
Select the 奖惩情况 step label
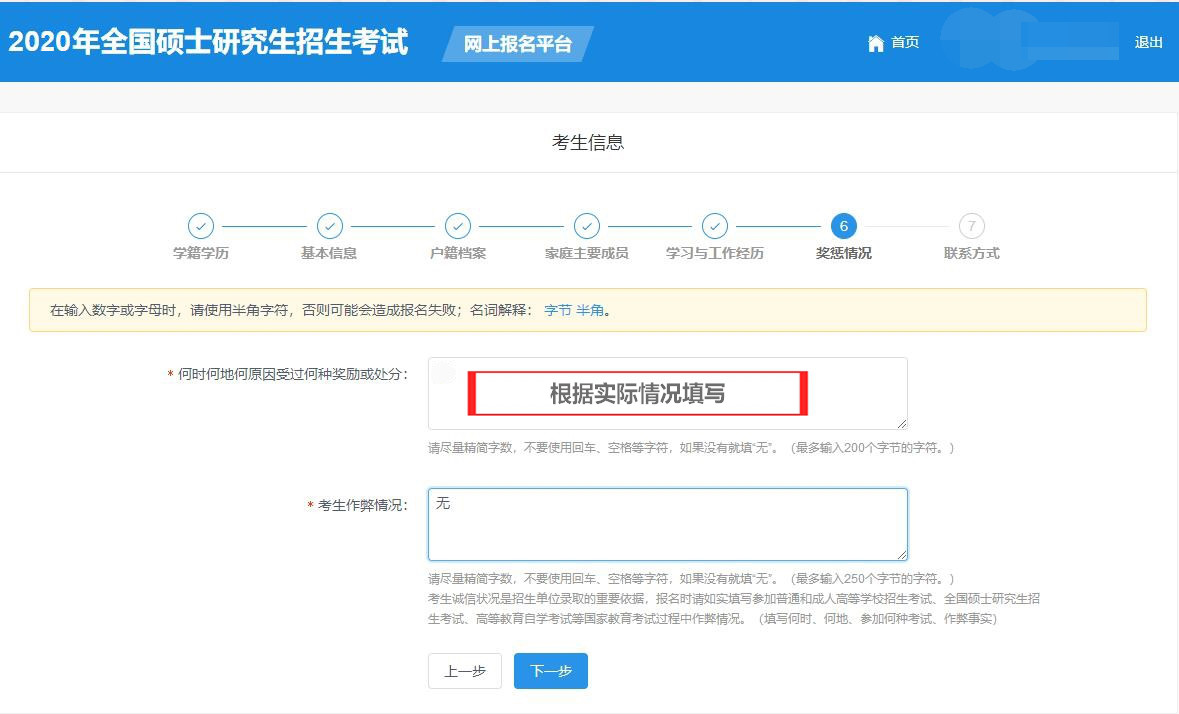(x=843, y=253)
